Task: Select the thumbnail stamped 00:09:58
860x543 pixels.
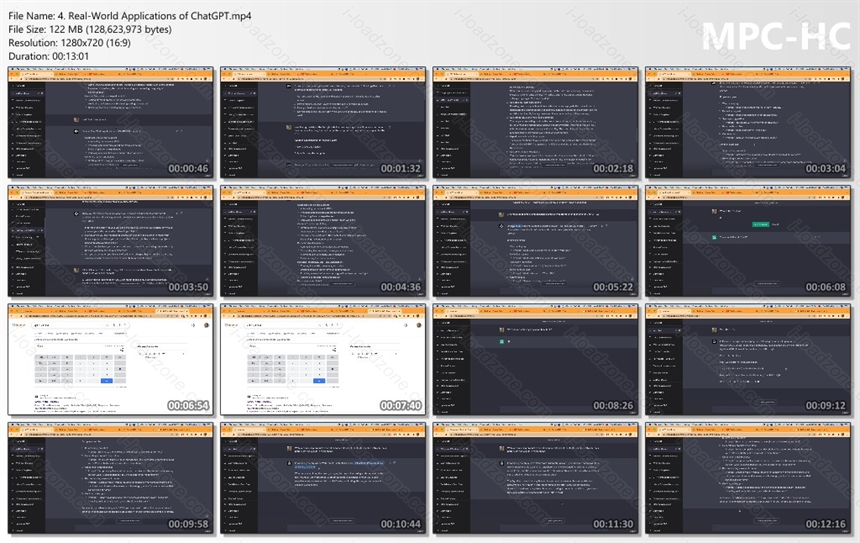Action: tap(111, 478)
